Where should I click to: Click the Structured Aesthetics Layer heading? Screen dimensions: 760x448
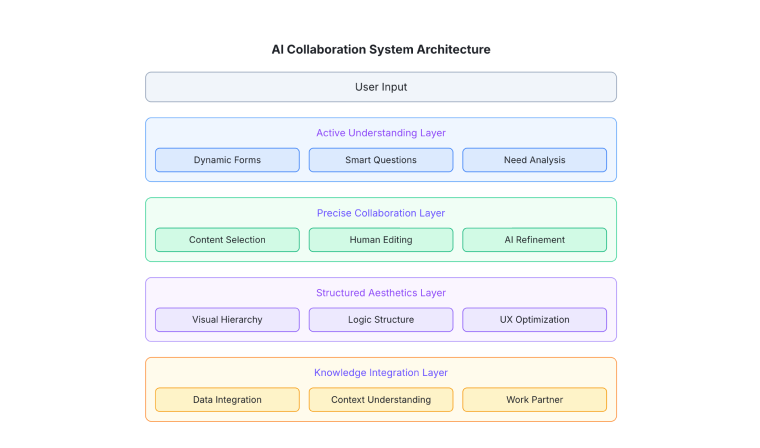pos(381,293)
